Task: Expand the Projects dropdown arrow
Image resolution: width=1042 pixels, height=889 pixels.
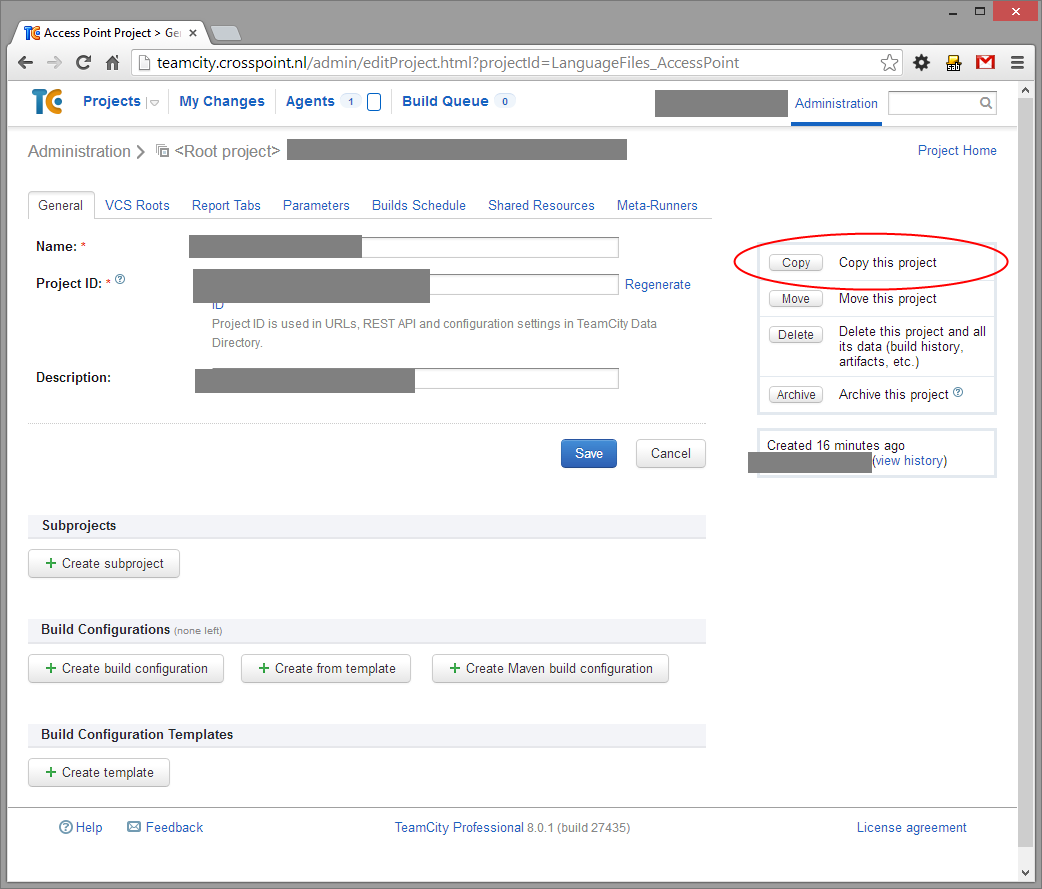Action: click(154, 102)
